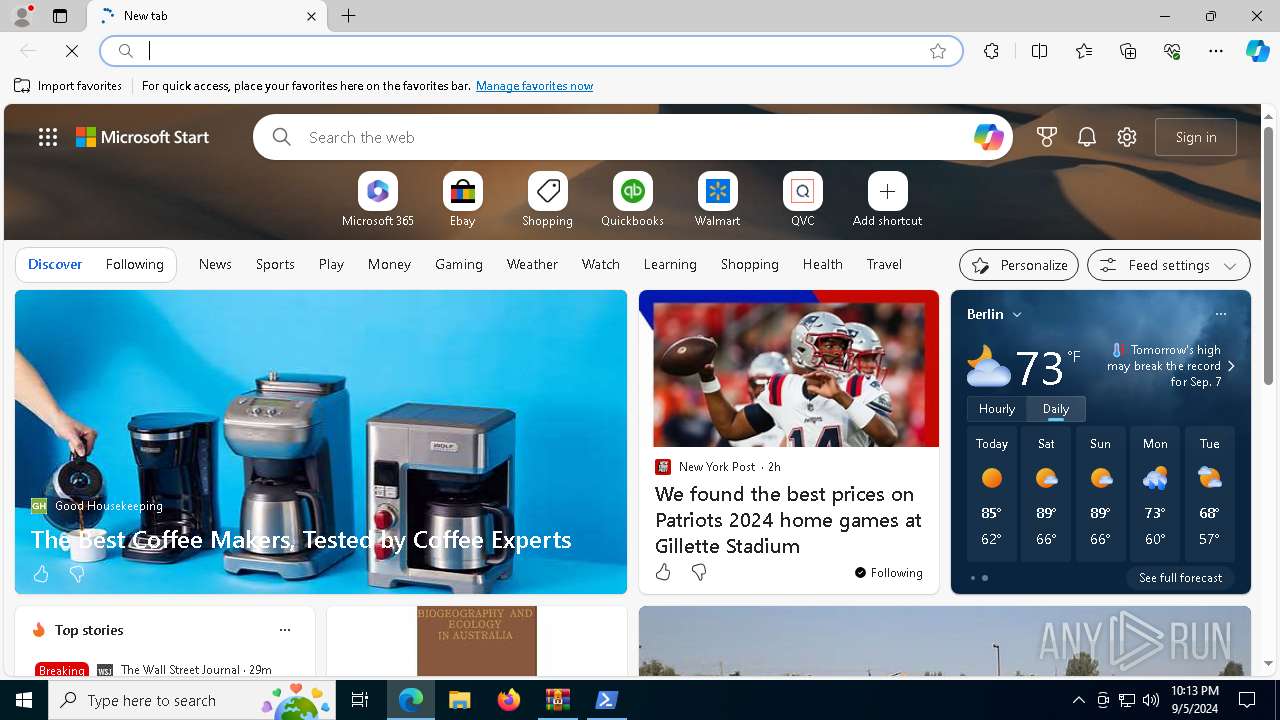Toggle Split screen in the toolbar

1039,51
